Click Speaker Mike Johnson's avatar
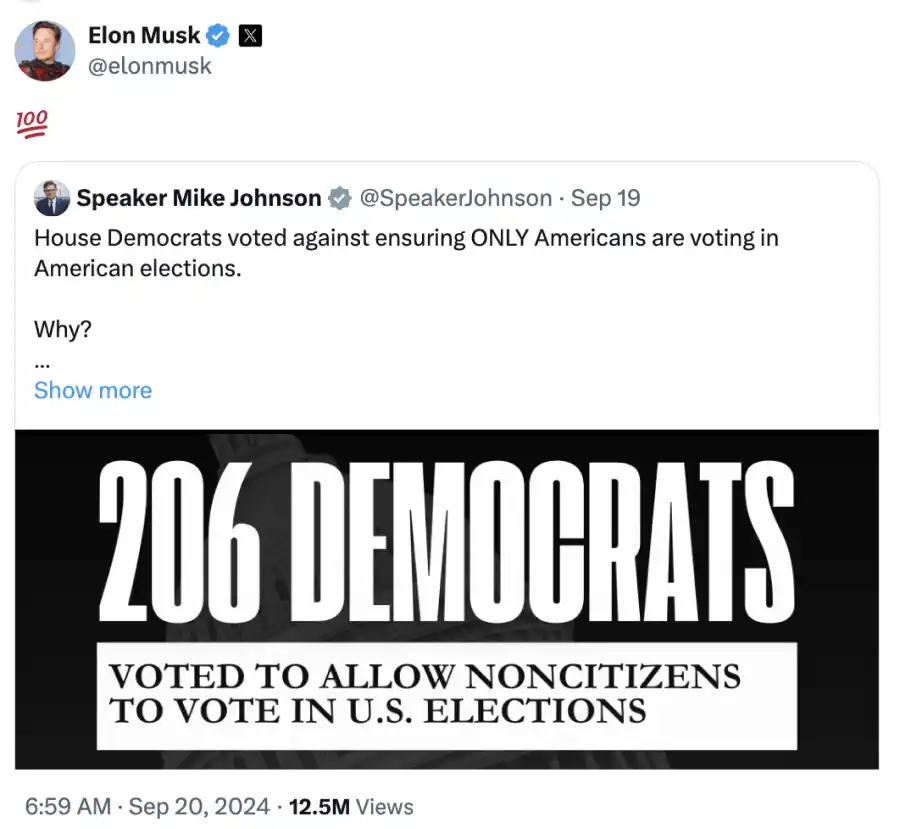The width and height of the screenshot is (900, 829). (50, 198)
